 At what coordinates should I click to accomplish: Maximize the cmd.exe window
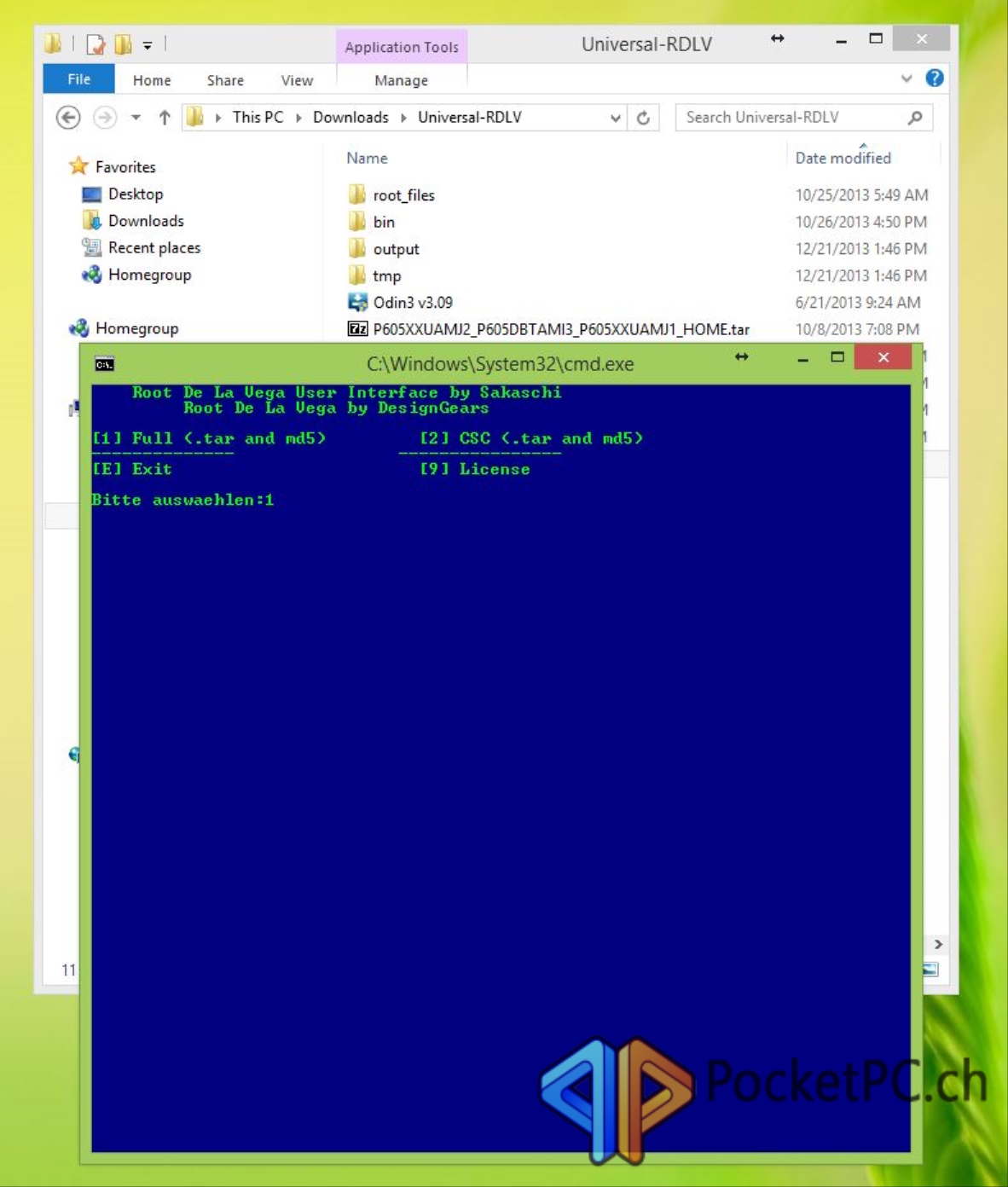pyautogui.click(x=837, y=357)
